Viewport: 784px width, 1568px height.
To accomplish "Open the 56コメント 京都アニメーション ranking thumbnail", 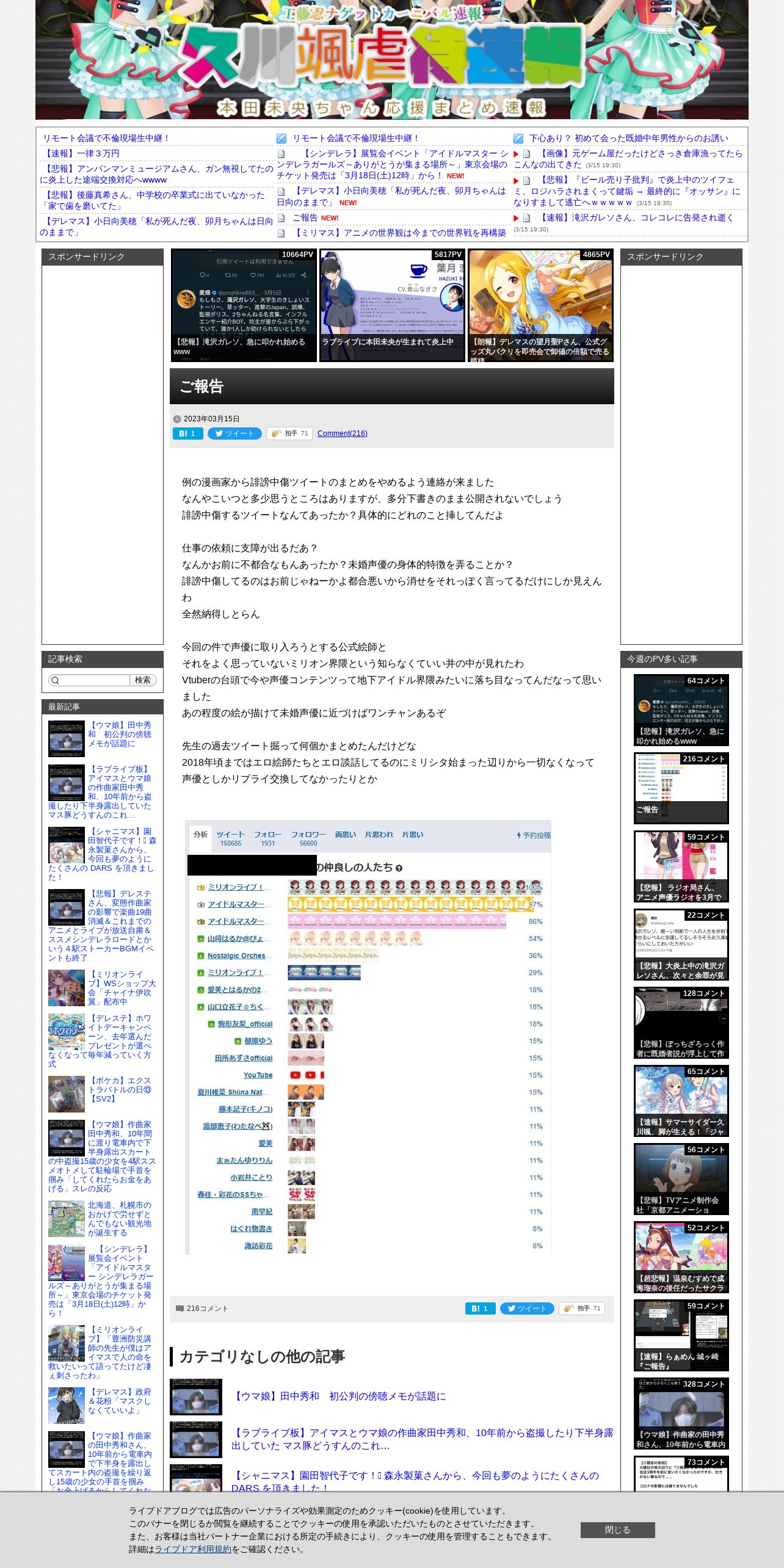I will pyautogui.click(x=681, y=1179).
